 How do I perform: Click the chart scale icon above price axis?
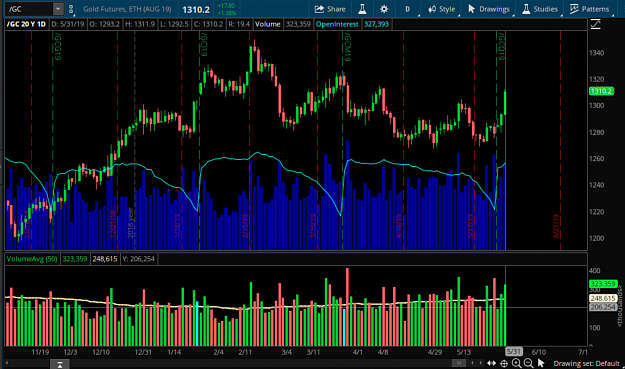point(596,24)
